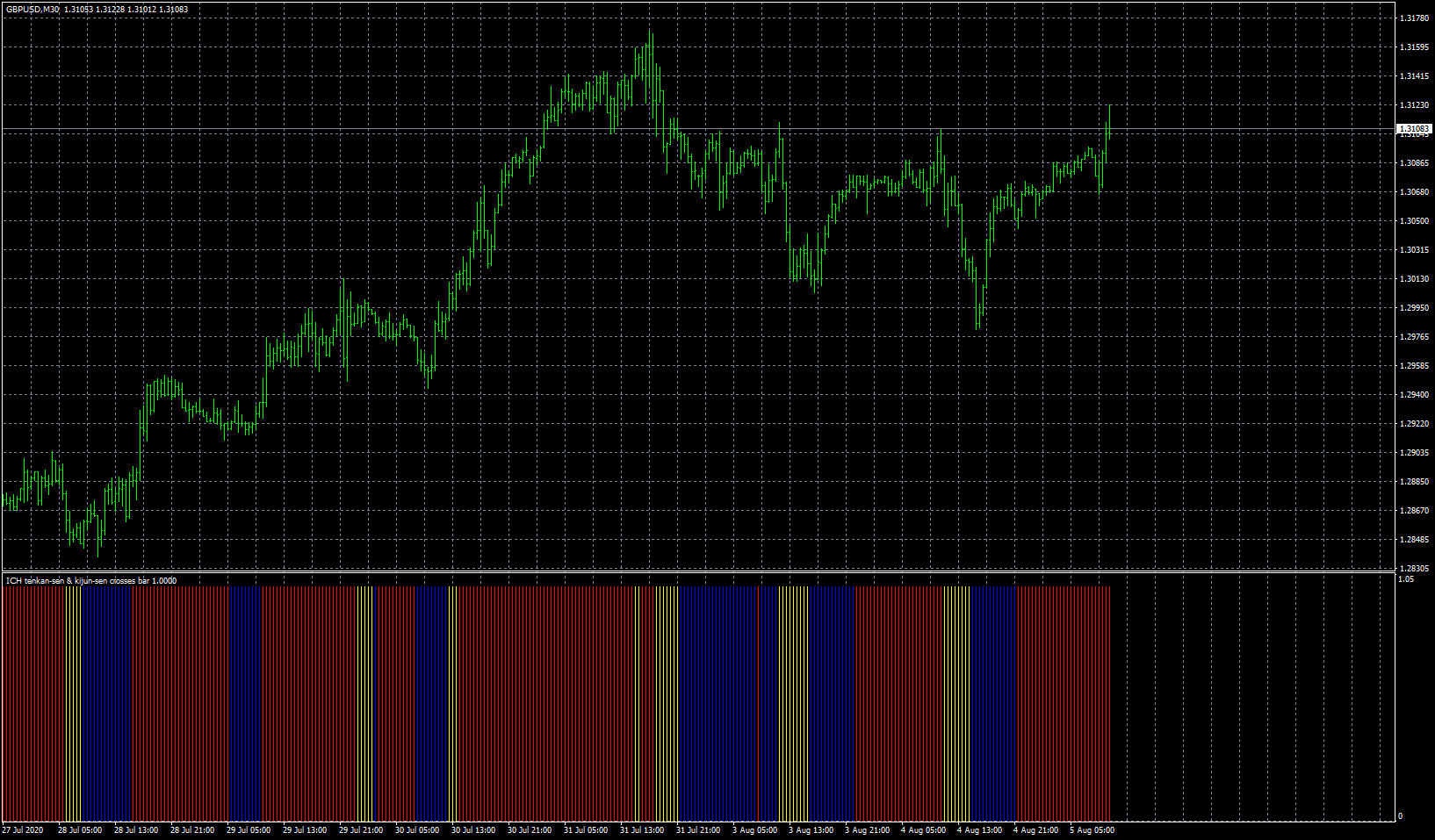Pick the 1.30315 price label
1435x840 pixels.
(x=1412, y=250)
